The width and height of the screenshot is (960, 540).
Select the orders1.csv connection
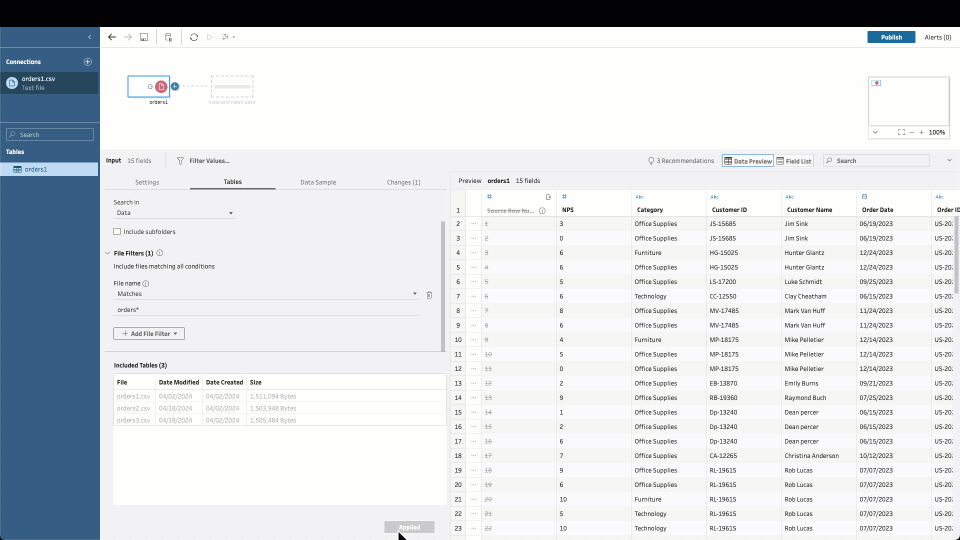tap(49, 83)
